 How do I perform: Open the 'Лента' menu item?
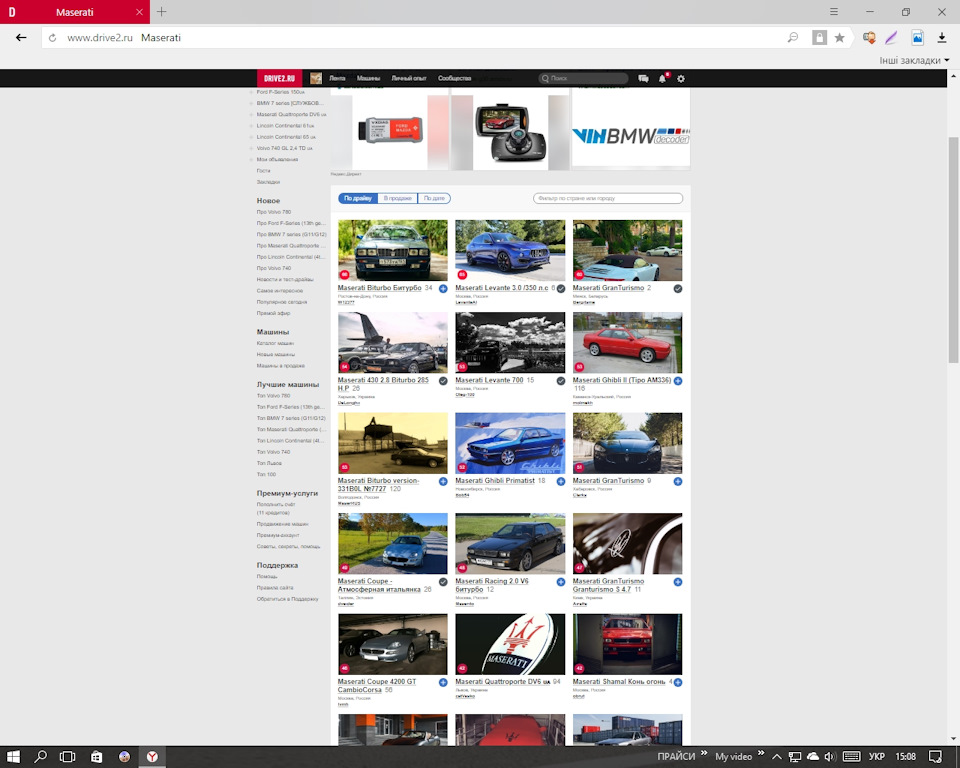(x=337, y=78)
